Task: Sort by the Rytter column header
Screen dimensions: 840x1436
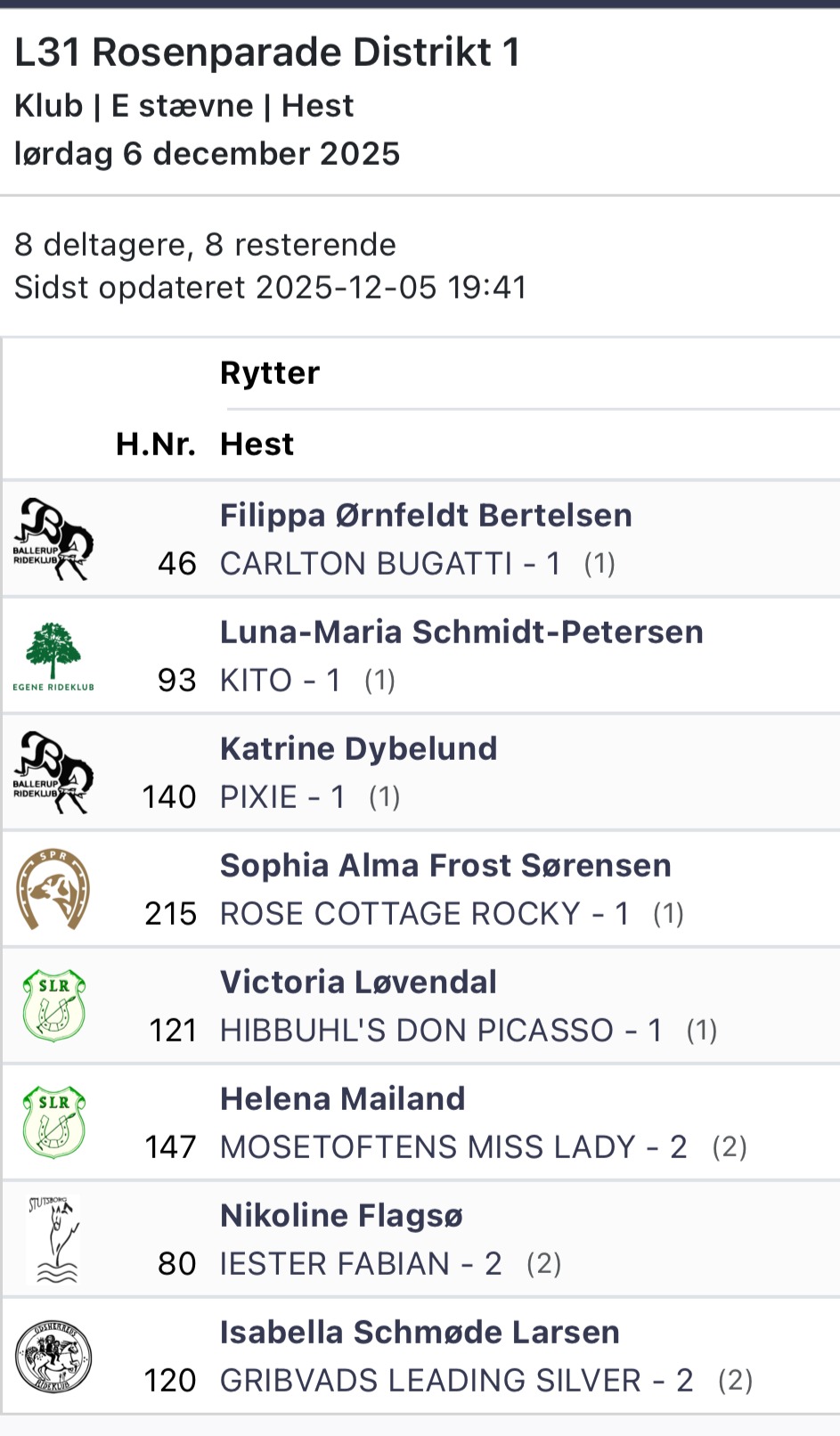Action: (x=270, y=373)
